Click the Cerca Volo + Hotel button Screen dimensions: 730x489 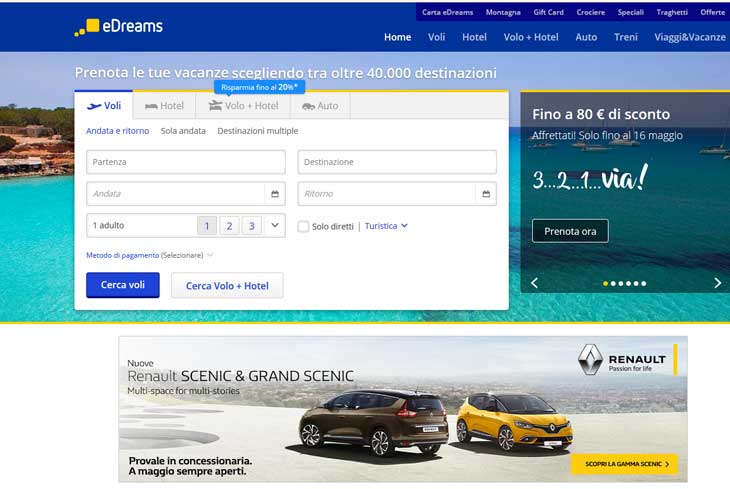(227, 285)
